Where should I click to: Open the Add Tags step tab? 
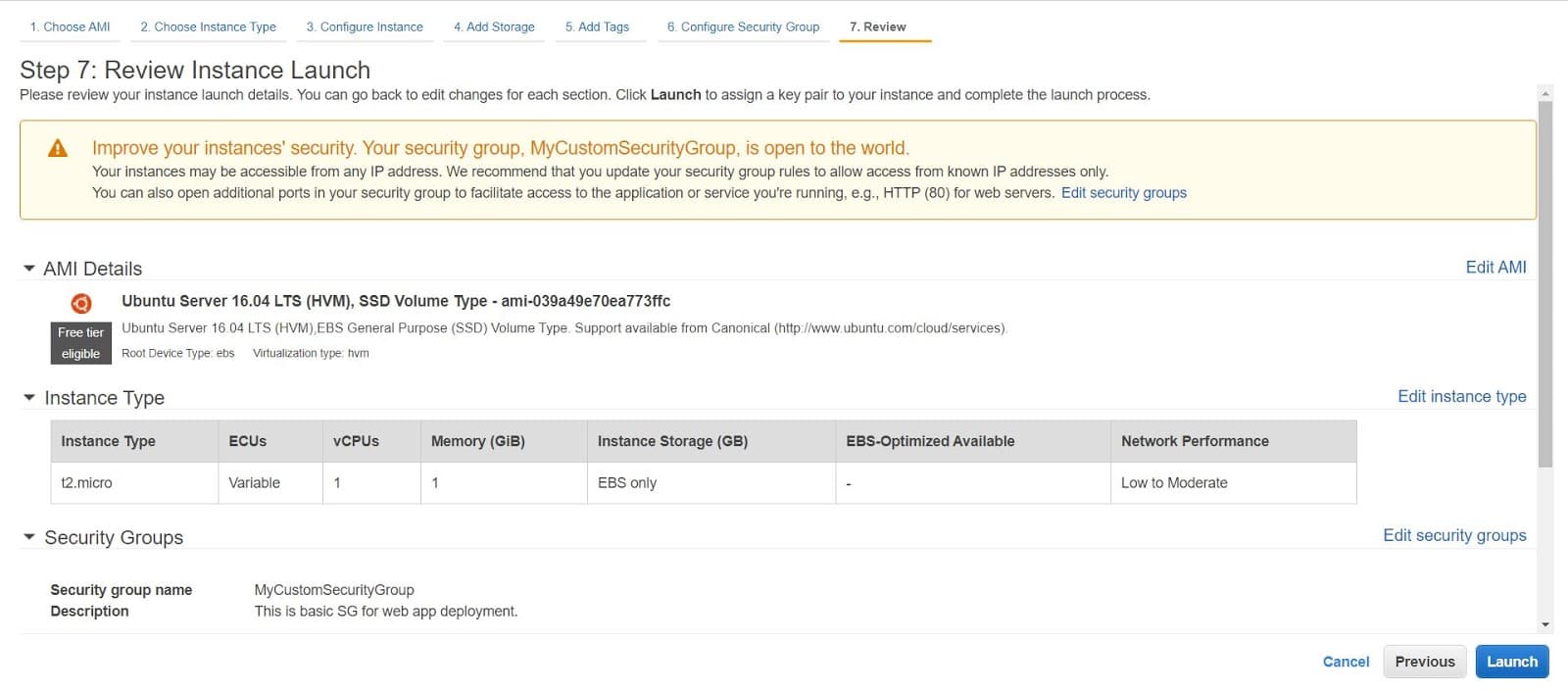click(x=597, y=26)
